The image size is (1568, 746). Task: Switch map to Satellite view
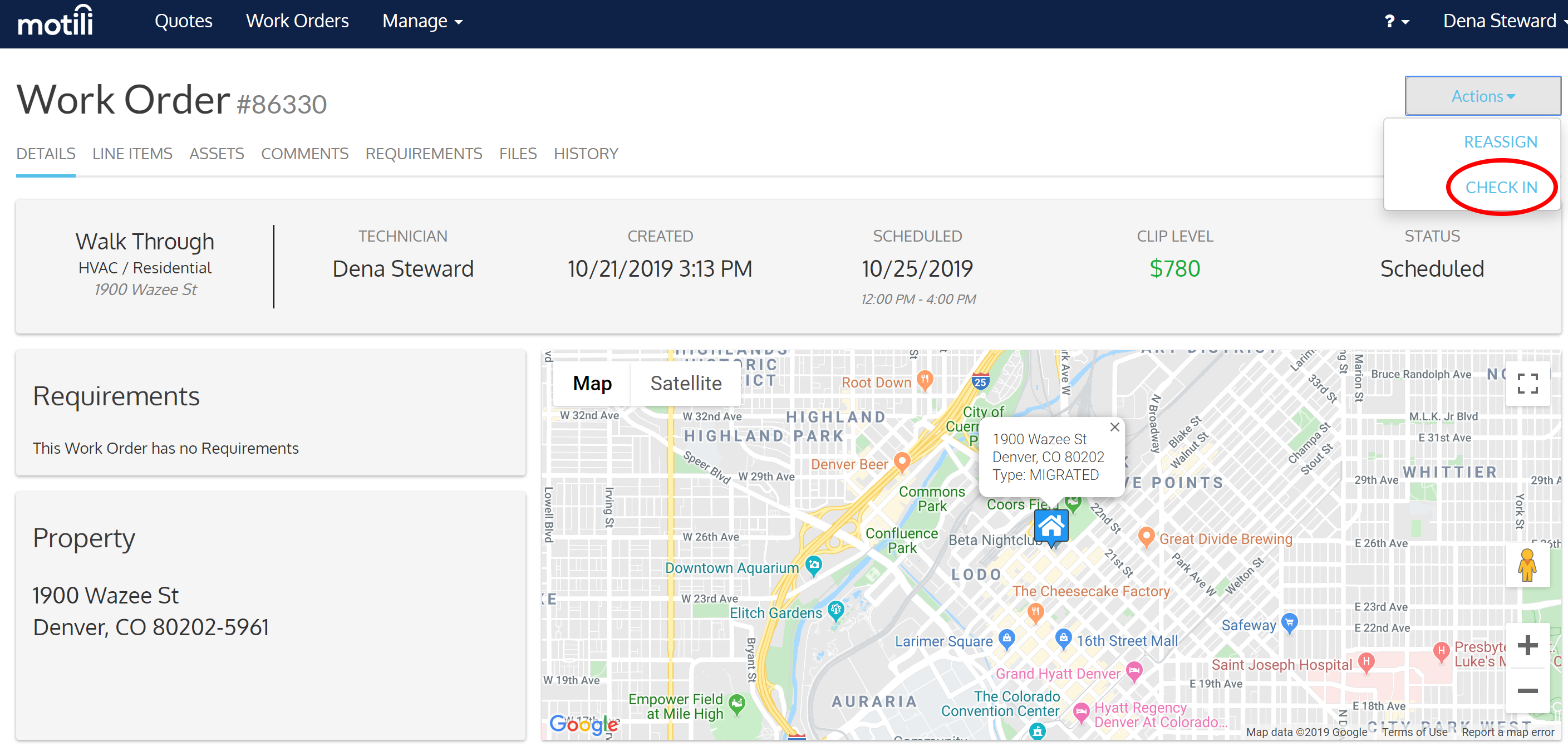(685, 383)
